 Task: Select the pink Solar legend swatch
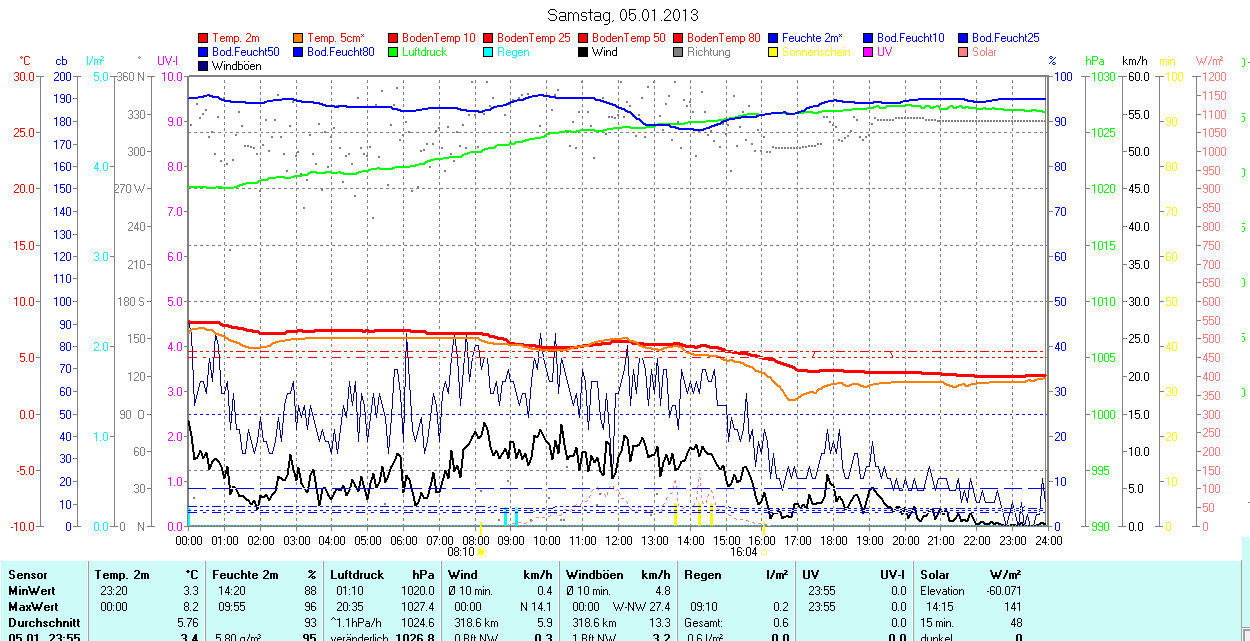(962, 52)
